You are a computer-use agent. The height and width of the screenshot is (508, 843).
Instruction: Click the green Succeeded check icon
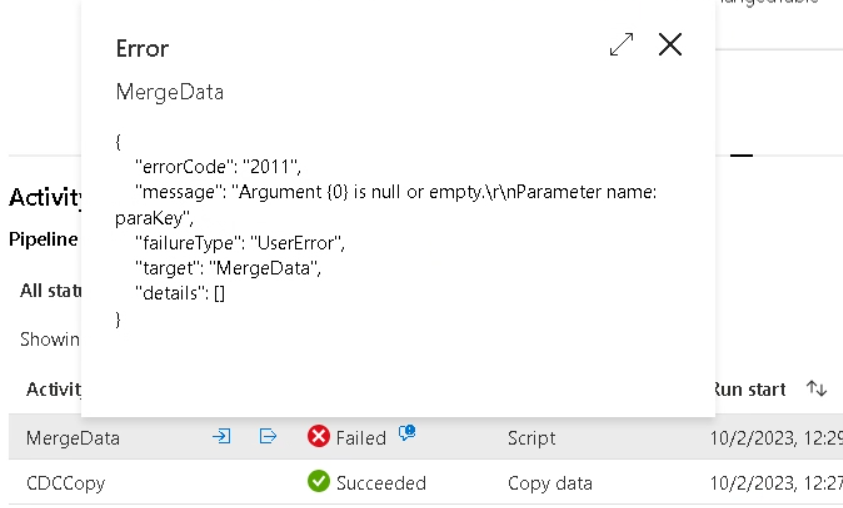point(319,482)
